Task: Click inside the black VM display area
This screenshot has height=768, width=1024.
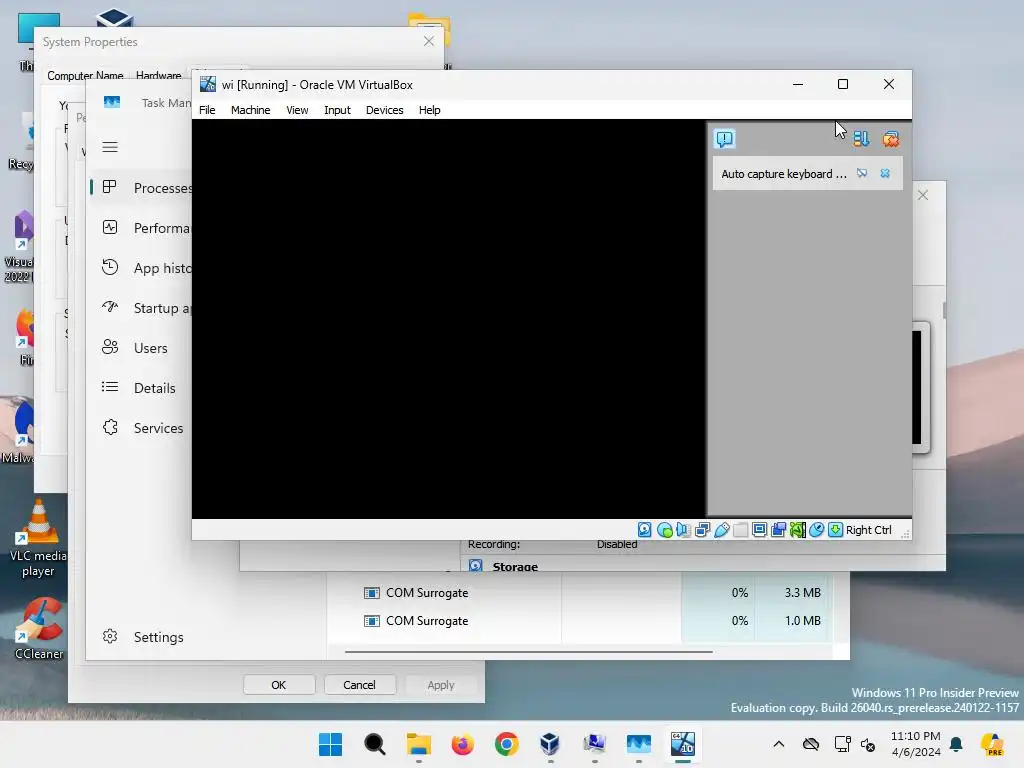Action: (449, 319)
